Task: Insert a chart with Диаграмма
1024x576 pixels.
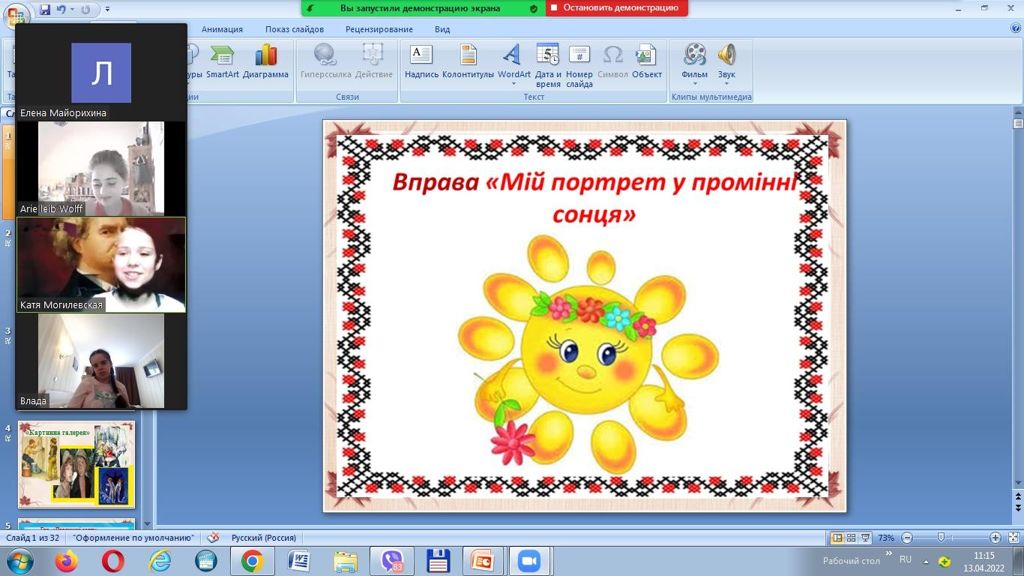Action: [x=265, y=61]
